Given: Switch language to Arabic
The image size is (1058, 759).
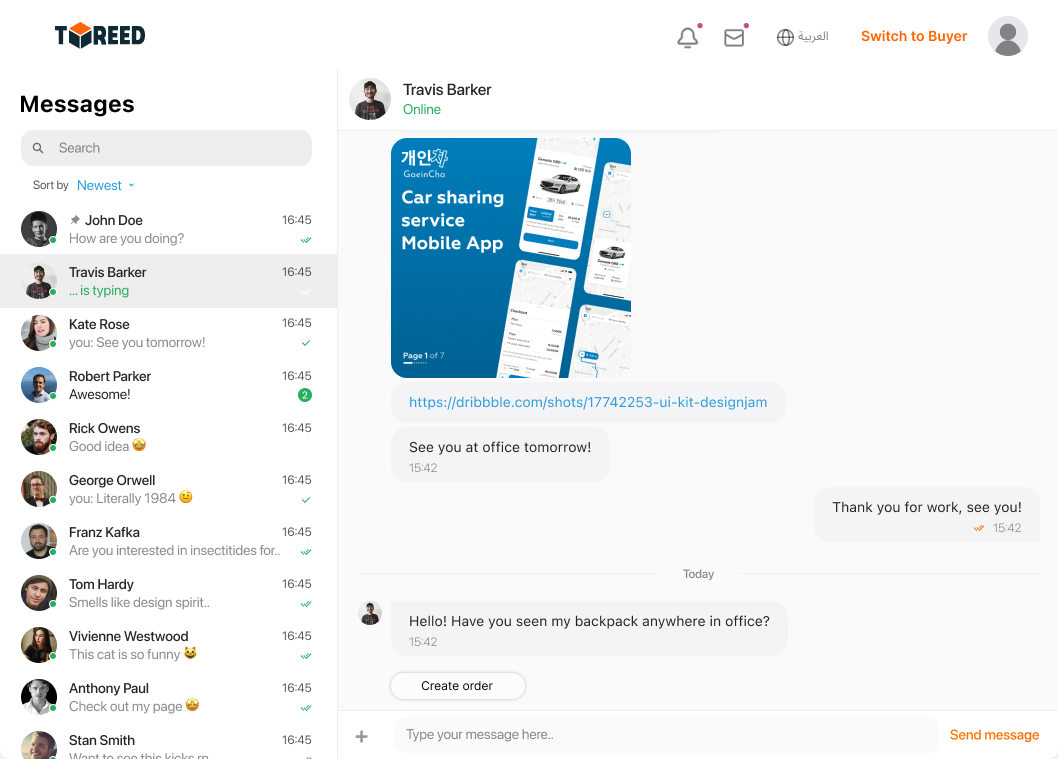Looking at the screenshot, I should click(813, 36).
